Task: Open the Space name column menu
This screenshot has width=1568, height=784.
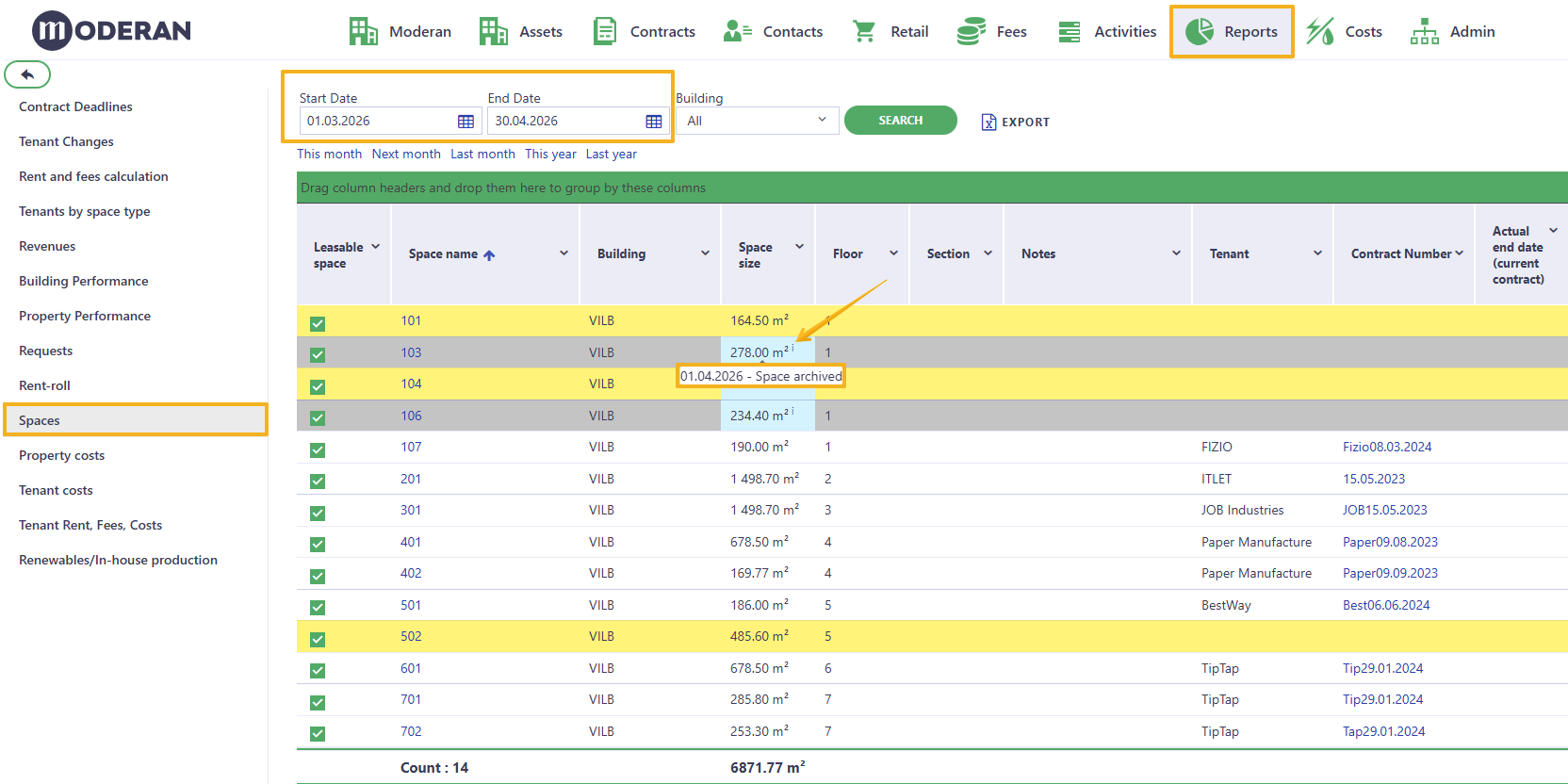Action: 563,253
